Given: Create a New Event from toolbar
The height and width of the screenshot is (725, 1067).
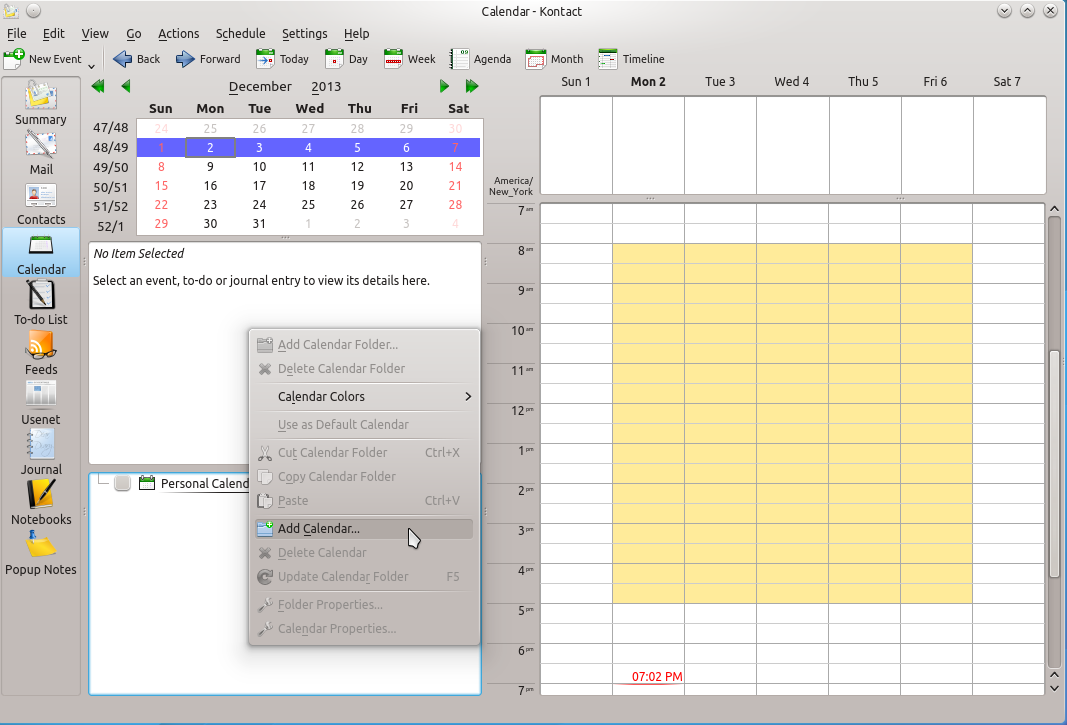Looking at the screenshot, I should [x=43, y=59].
